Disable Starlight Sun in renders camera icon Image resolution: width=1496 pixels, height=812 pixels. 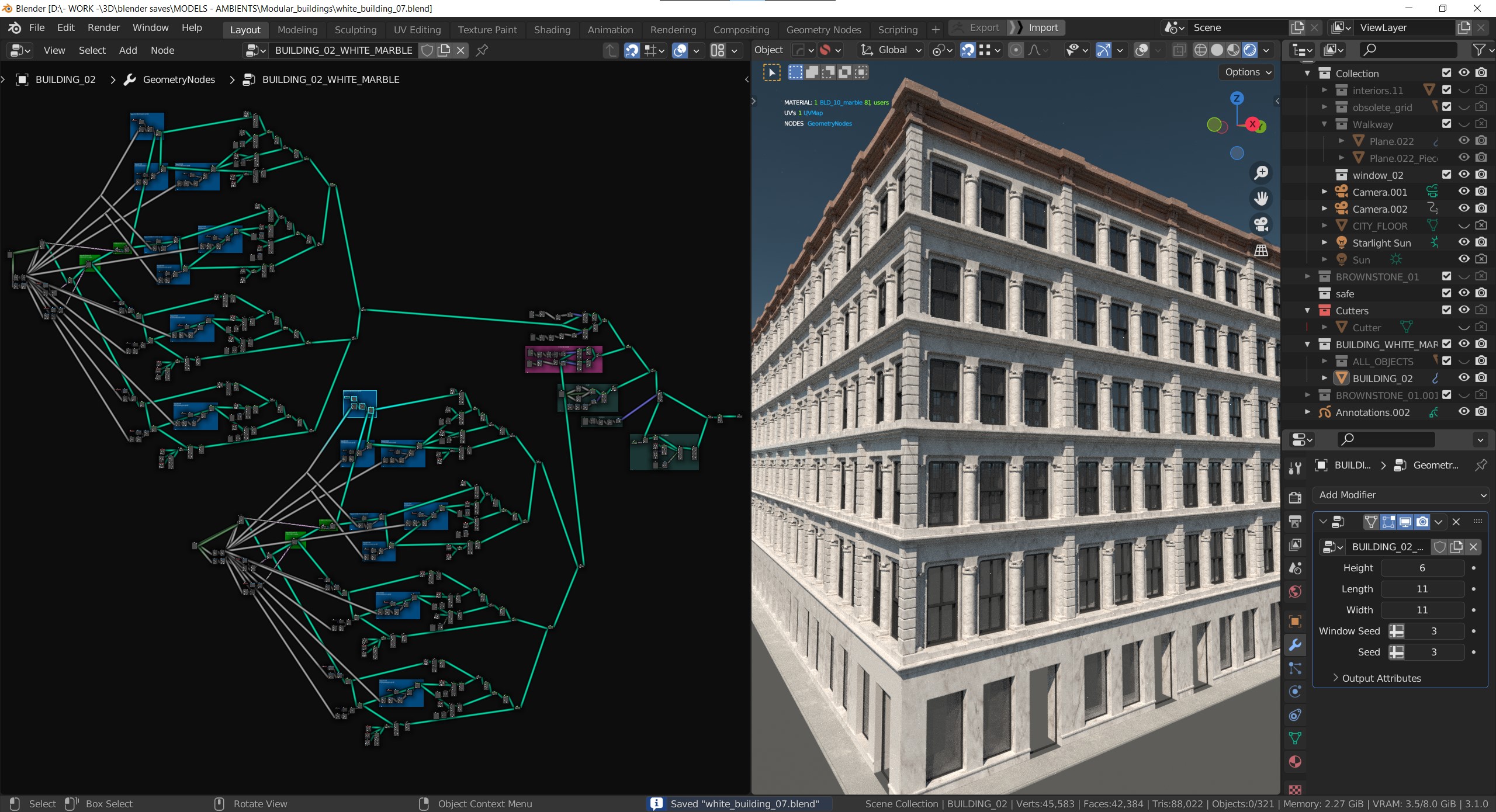click(x=1481, y=242)
